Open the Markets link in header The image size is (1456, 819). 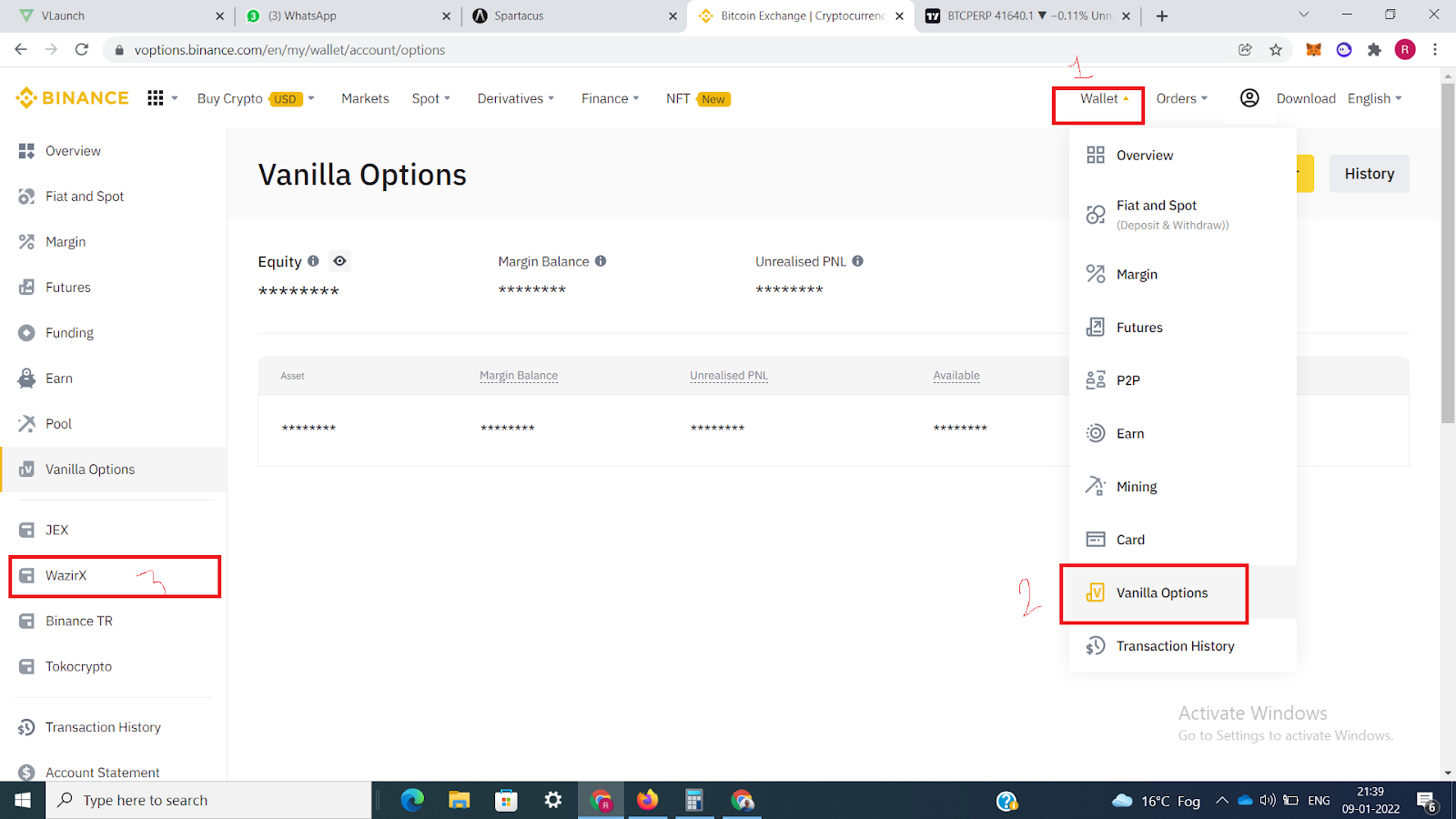(x=365, y=98)
